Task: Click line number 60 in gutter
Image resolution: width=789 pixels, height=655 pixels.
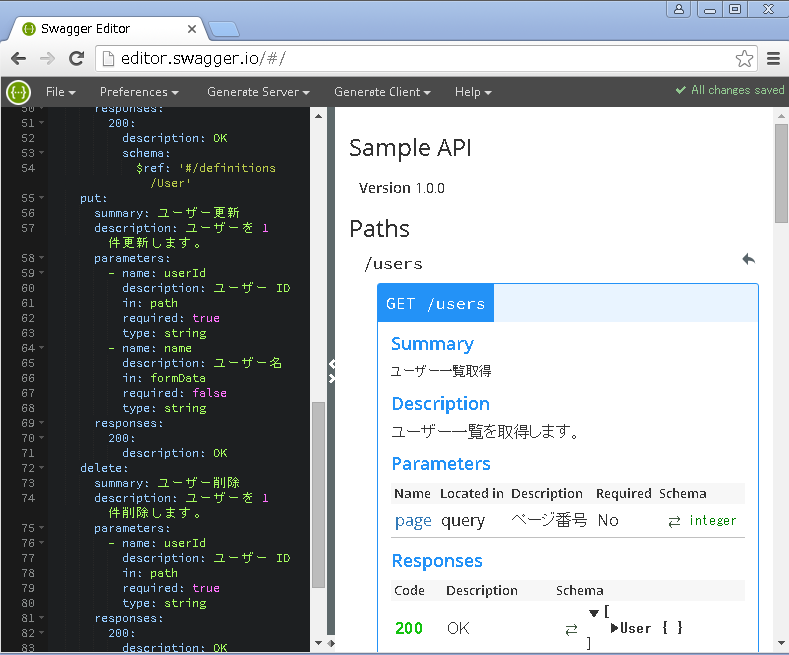Action: click(28, 288)
